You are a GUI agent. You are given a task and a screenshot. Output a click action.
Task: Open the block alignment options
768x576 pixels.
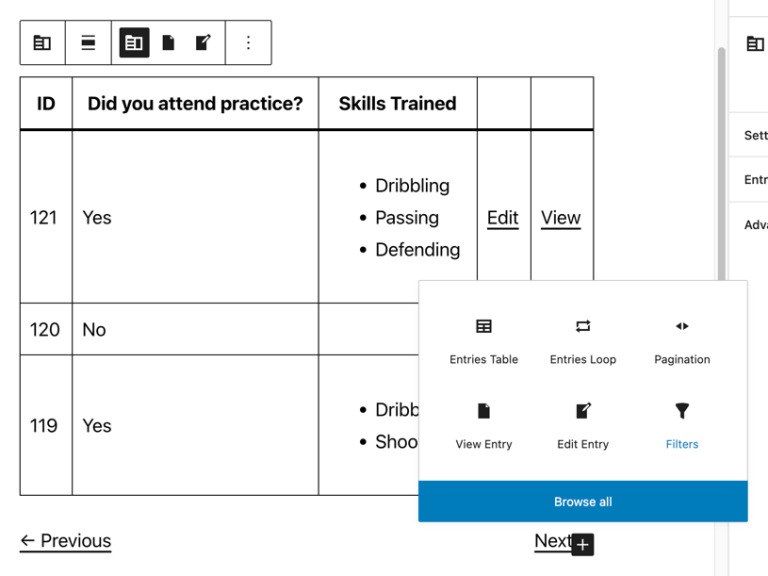pos(88,43)
